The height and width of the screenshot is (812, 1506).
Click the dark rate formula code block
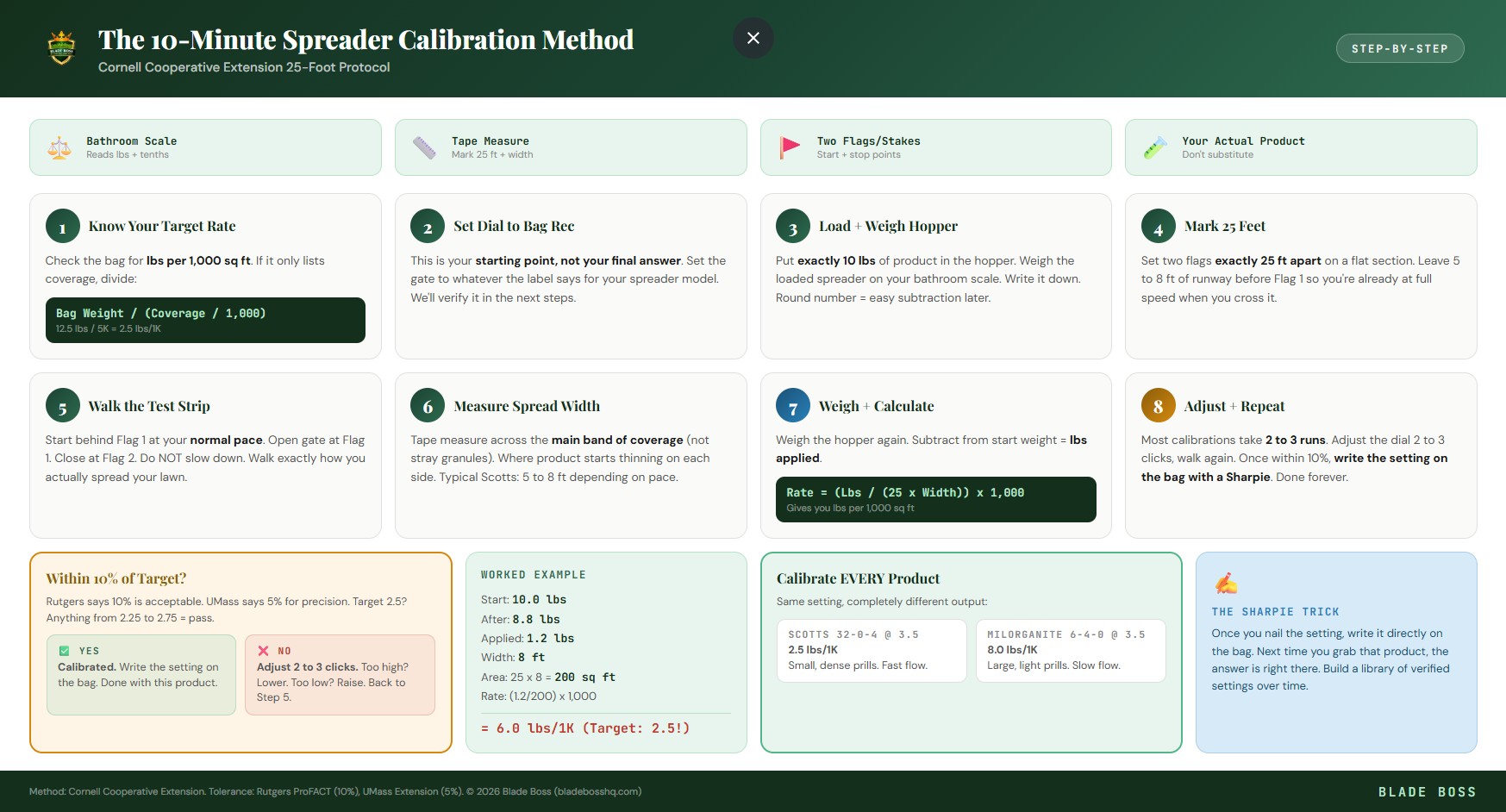[x=936, y=499]
